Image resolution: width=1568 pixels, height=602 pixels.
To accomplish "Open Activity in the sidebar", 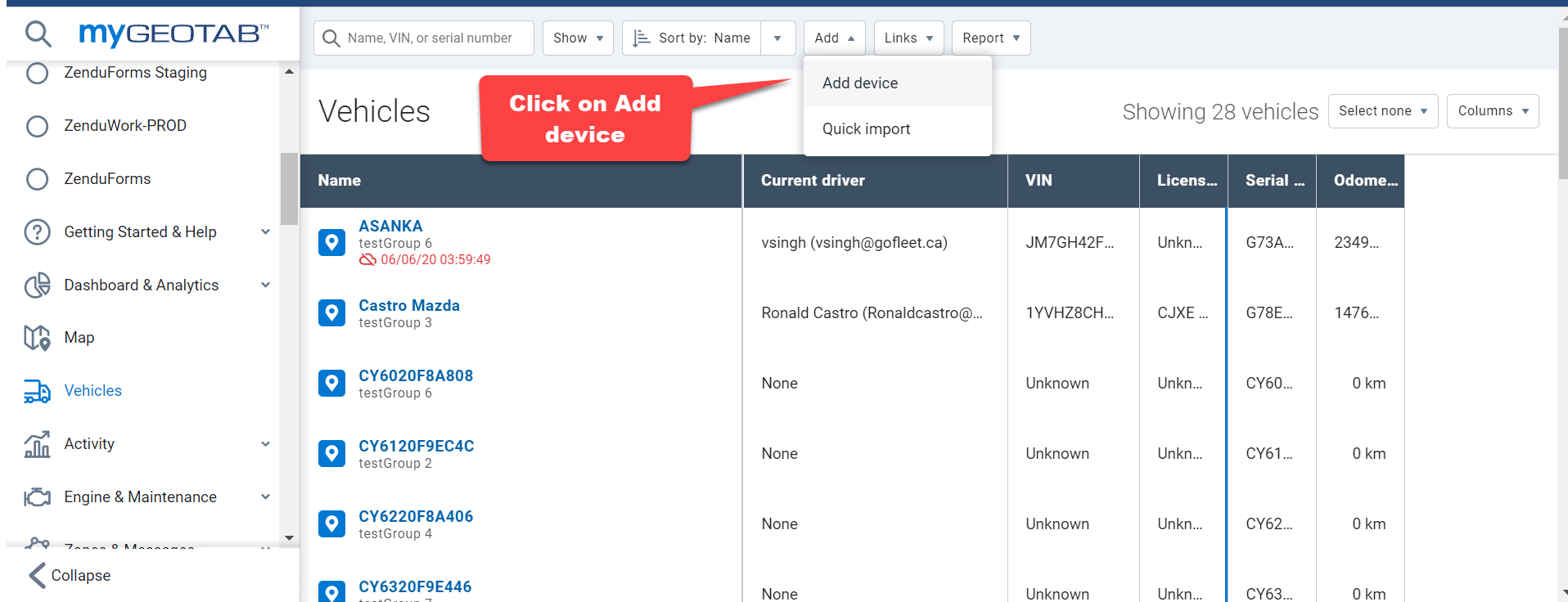I will (89, 444).
